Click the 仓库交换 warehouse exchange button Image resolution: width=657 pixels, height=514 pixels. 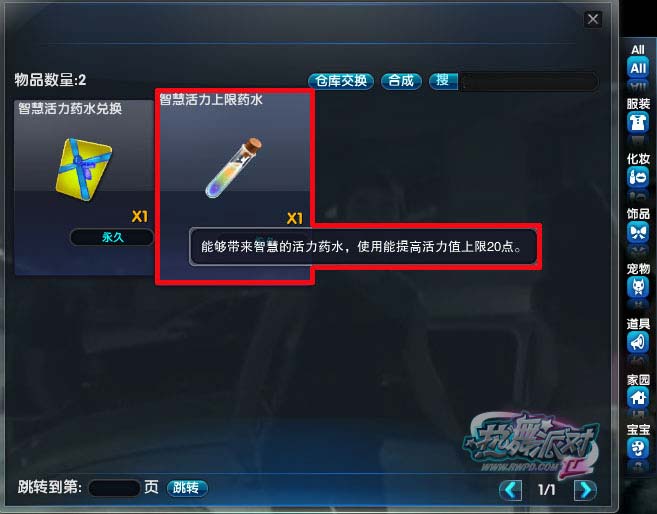[341, 81]
